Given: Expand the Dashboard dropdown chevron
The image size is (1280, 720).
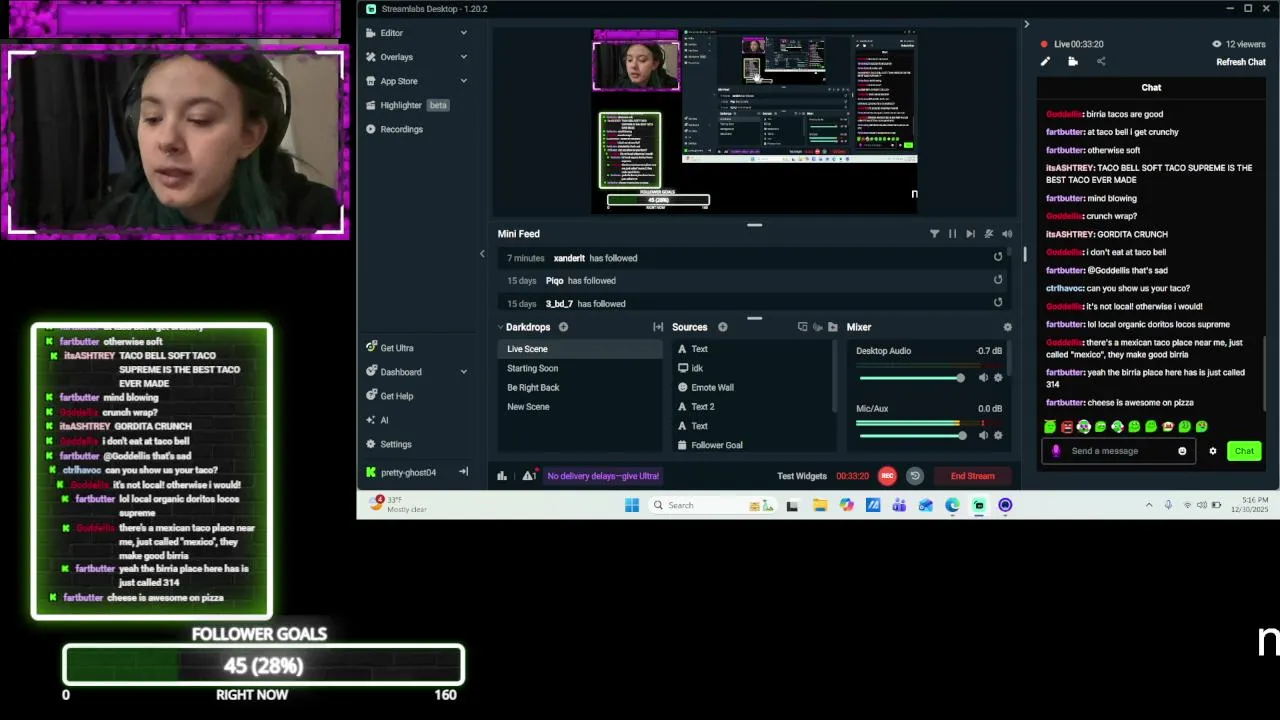Looking at the screenshot, I should point(463,372).
